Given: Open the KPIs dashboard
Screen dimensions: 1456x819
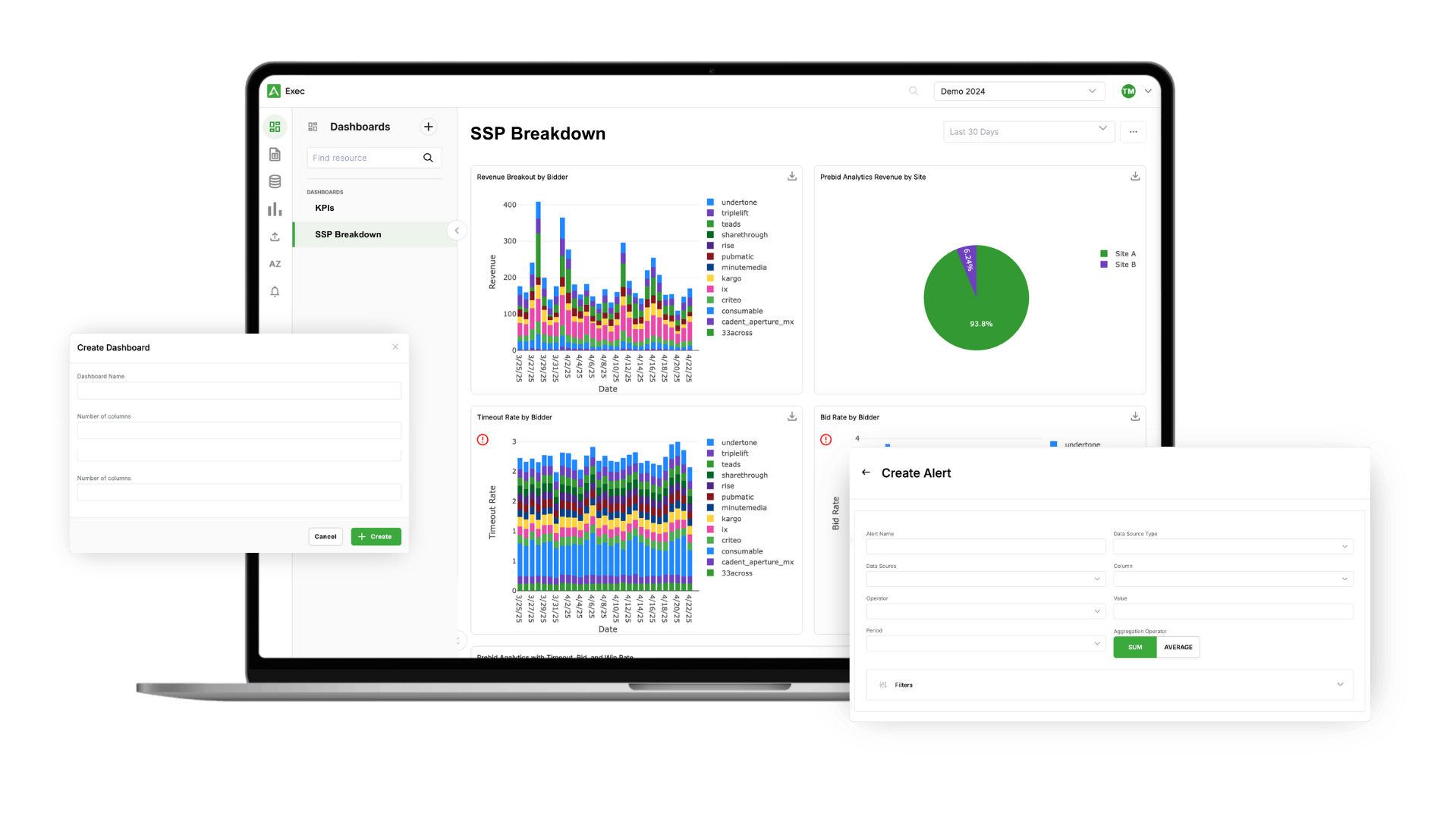Looking at the screenshot, I should coord(325,208).
